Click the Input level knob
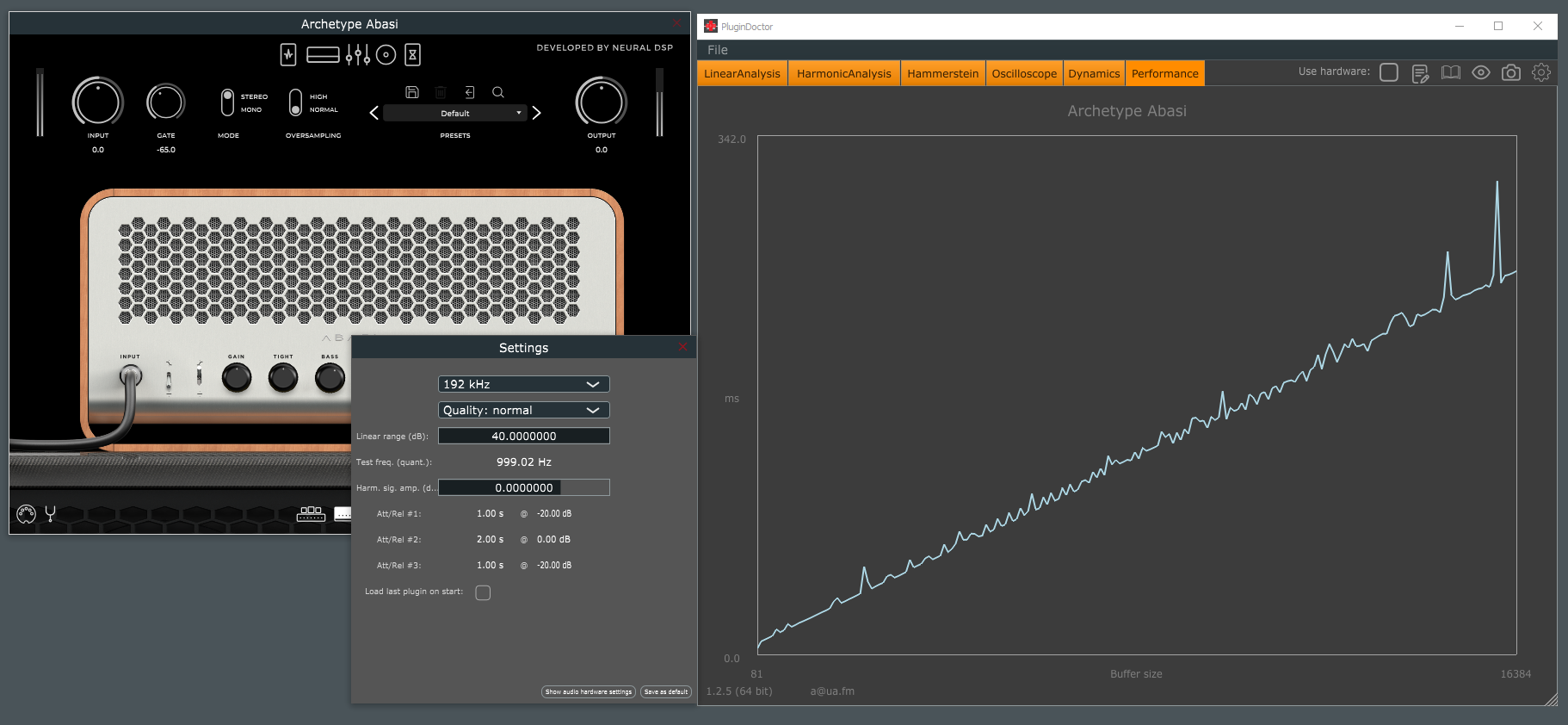The width and height of the screenshot is (1568, 725). [x=98, y=102]
